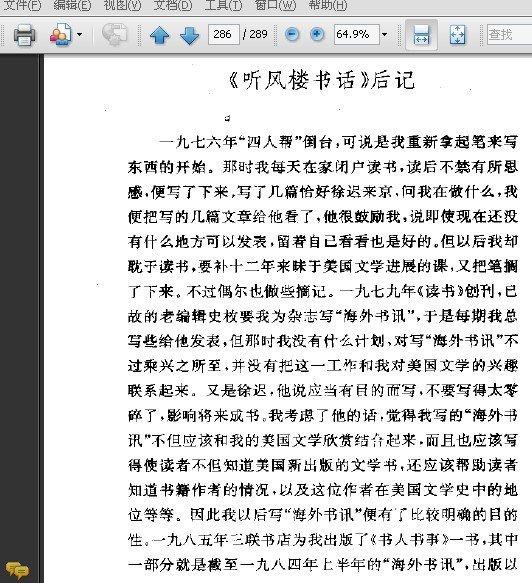Expand the collaborate icon dropdown arrow
This screenshot has width=532, height=583.
tap(79, 35)
